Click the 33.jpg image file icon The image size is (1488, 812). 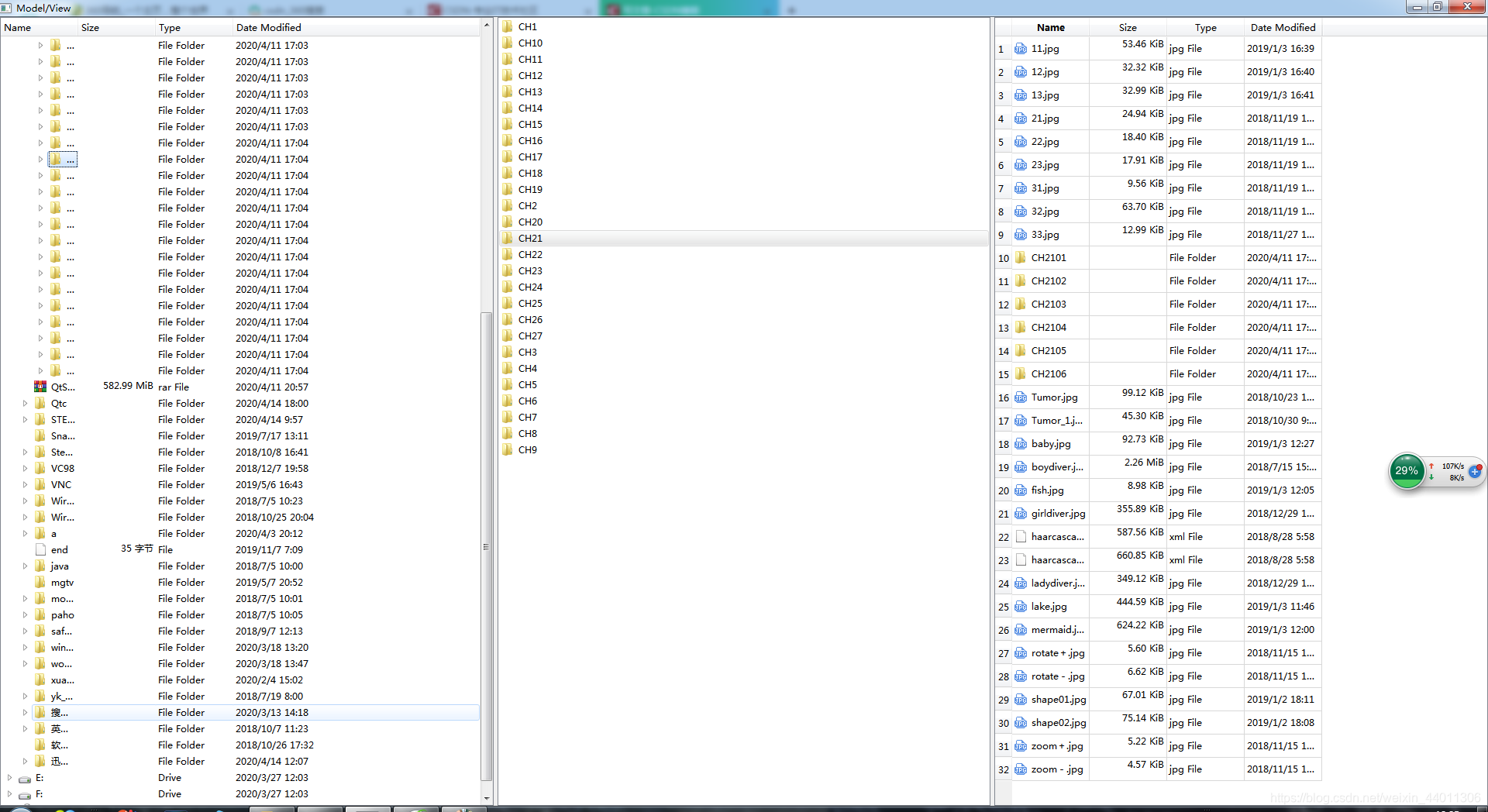pyautogui.click(x=1021, y=234)
